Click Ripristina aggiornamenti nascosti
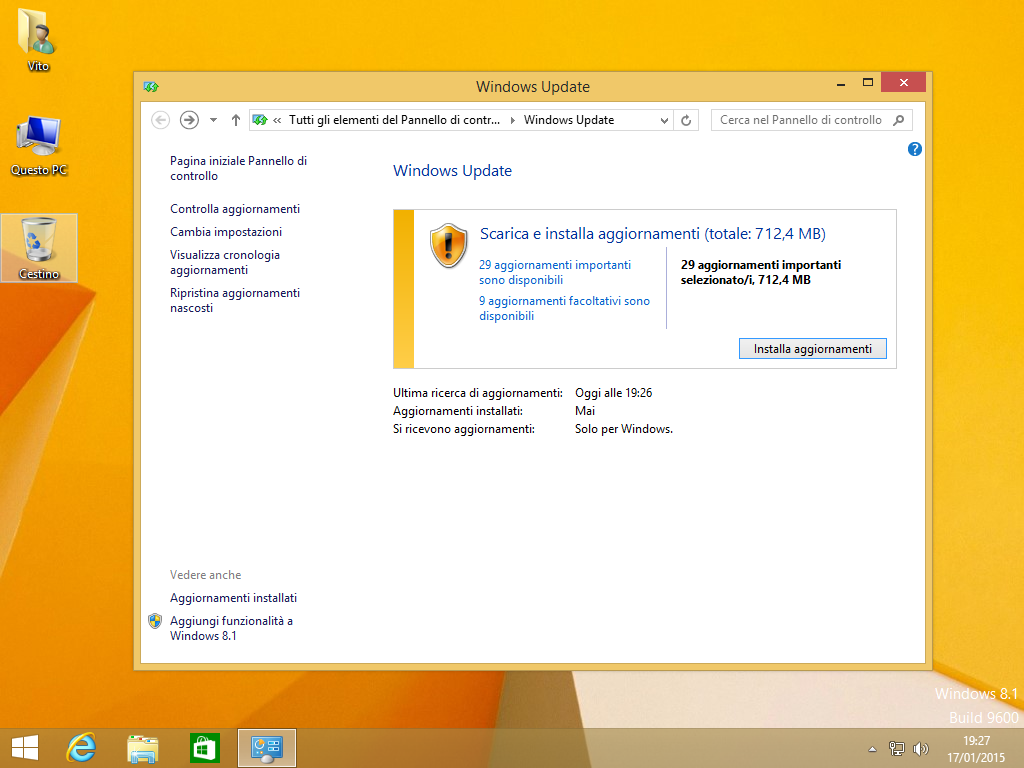This screenshot has height=768, width=1024. pyautogui.click(x=235, y=300)
